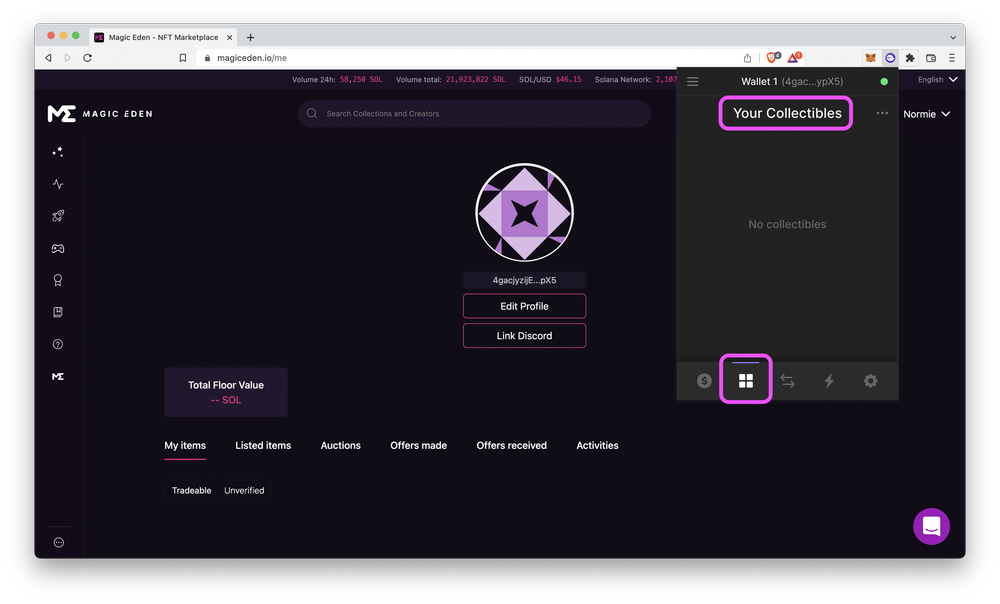
Task: Open the wallet's dollar balance tab
Action: pyautogui.click(x=704, y=381)
